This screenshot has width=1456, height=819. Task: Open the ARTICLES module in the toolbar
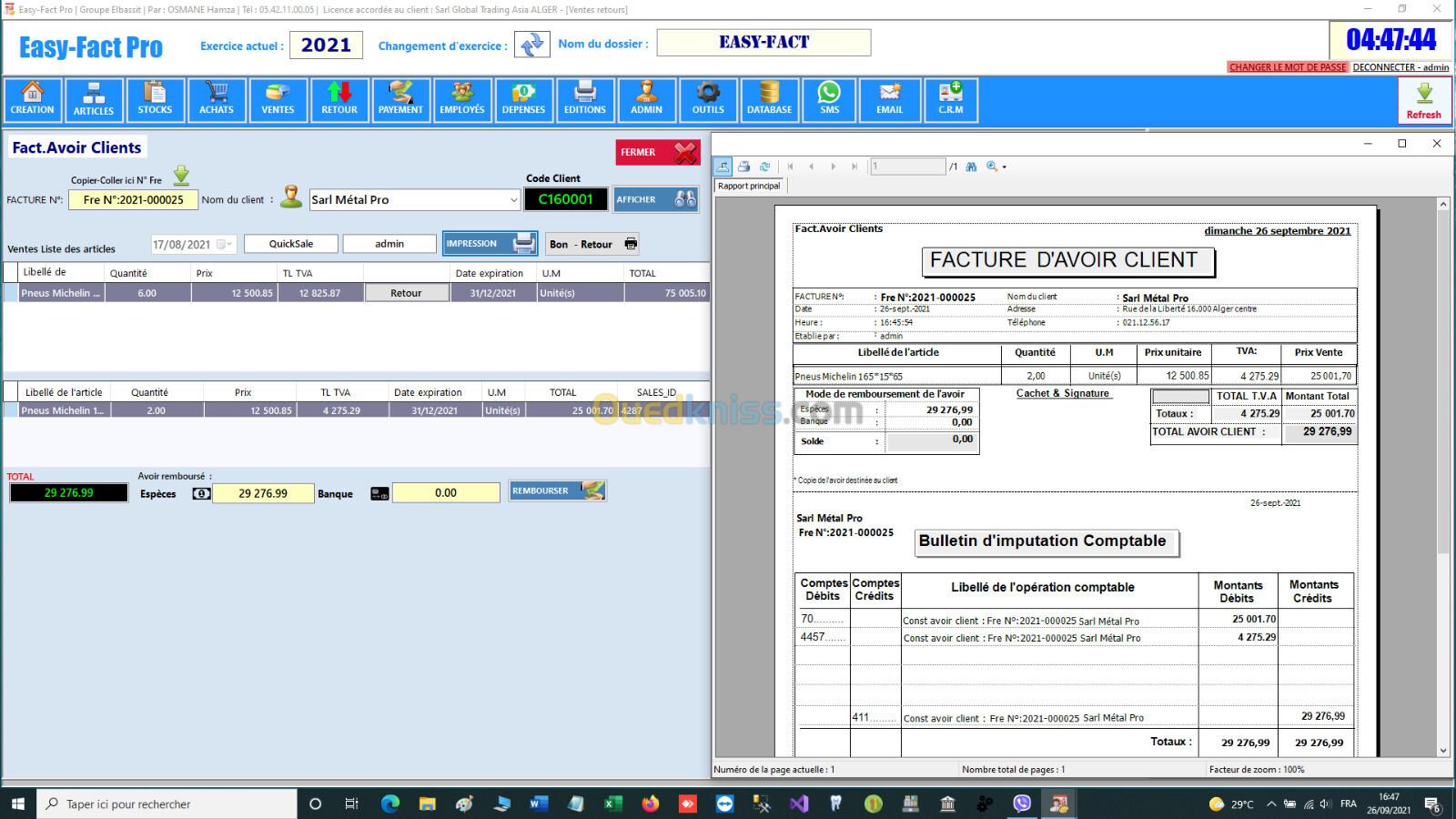tap(94, 99)
